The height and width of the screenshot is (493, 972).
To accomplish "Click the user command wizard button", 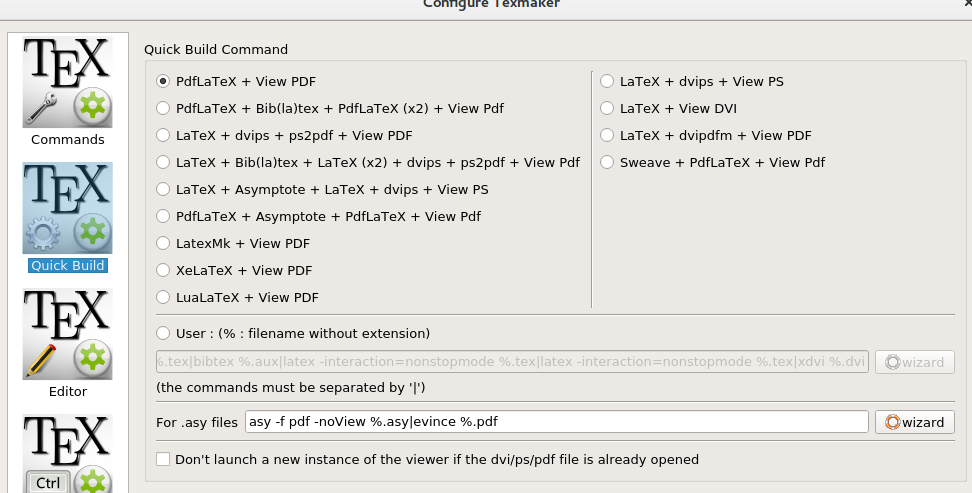I will click(x=915, y=362).
